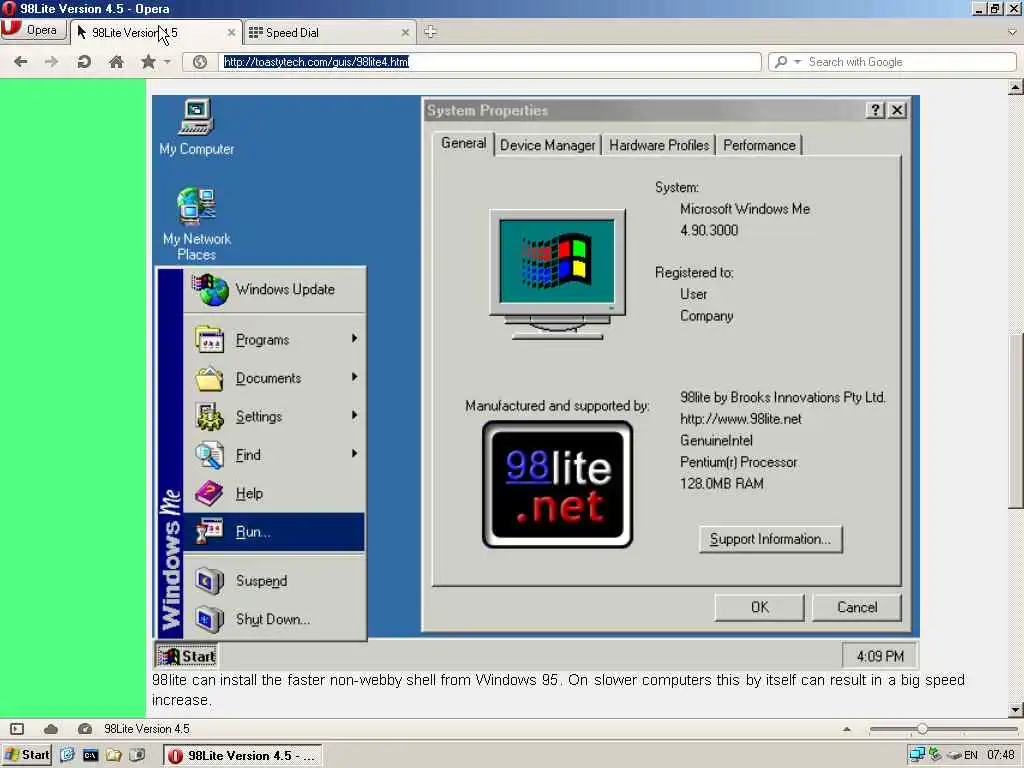
Task: Open a new tab with the plus button
Action: tap(430, 32)
